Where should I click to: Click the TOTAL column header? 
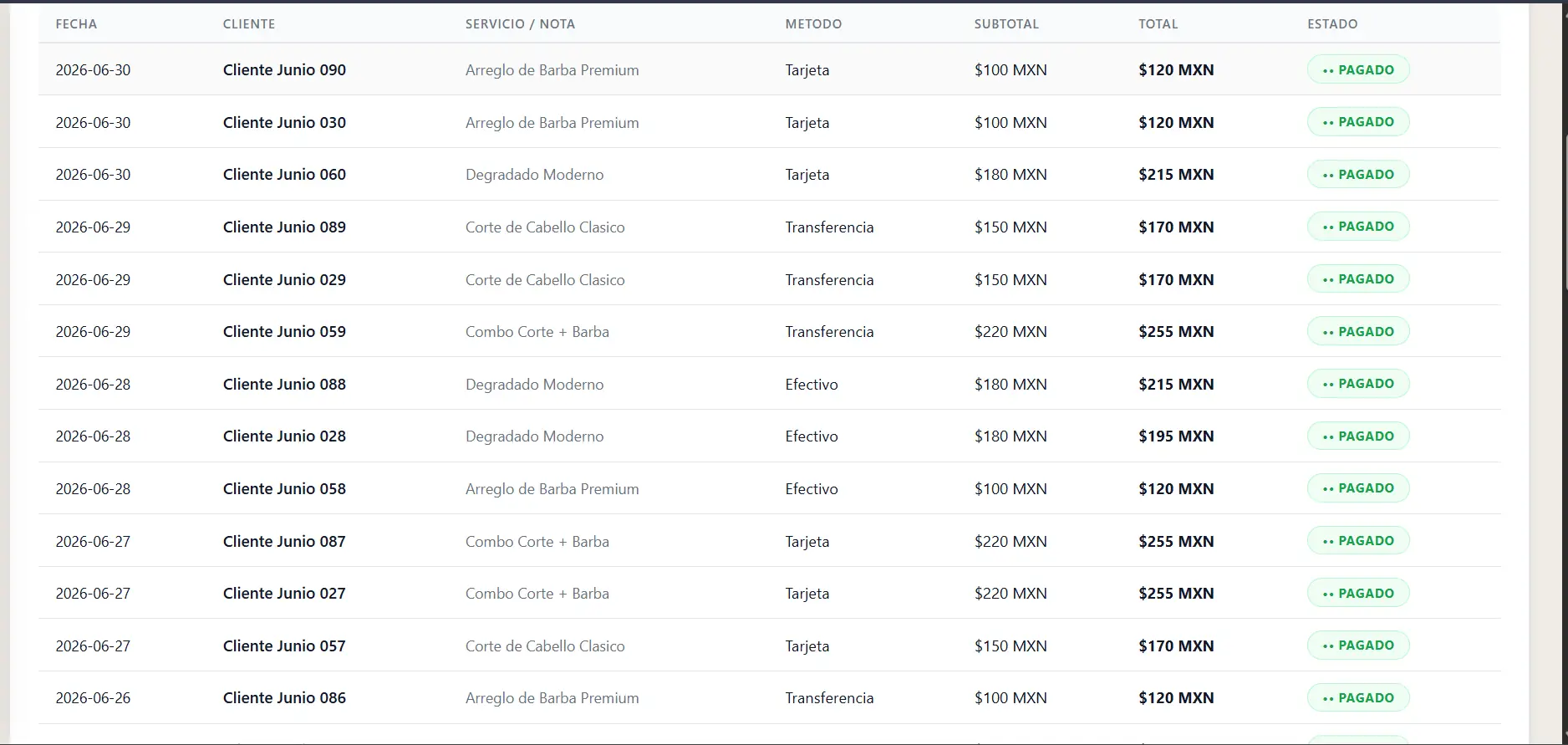[1158, 24]
